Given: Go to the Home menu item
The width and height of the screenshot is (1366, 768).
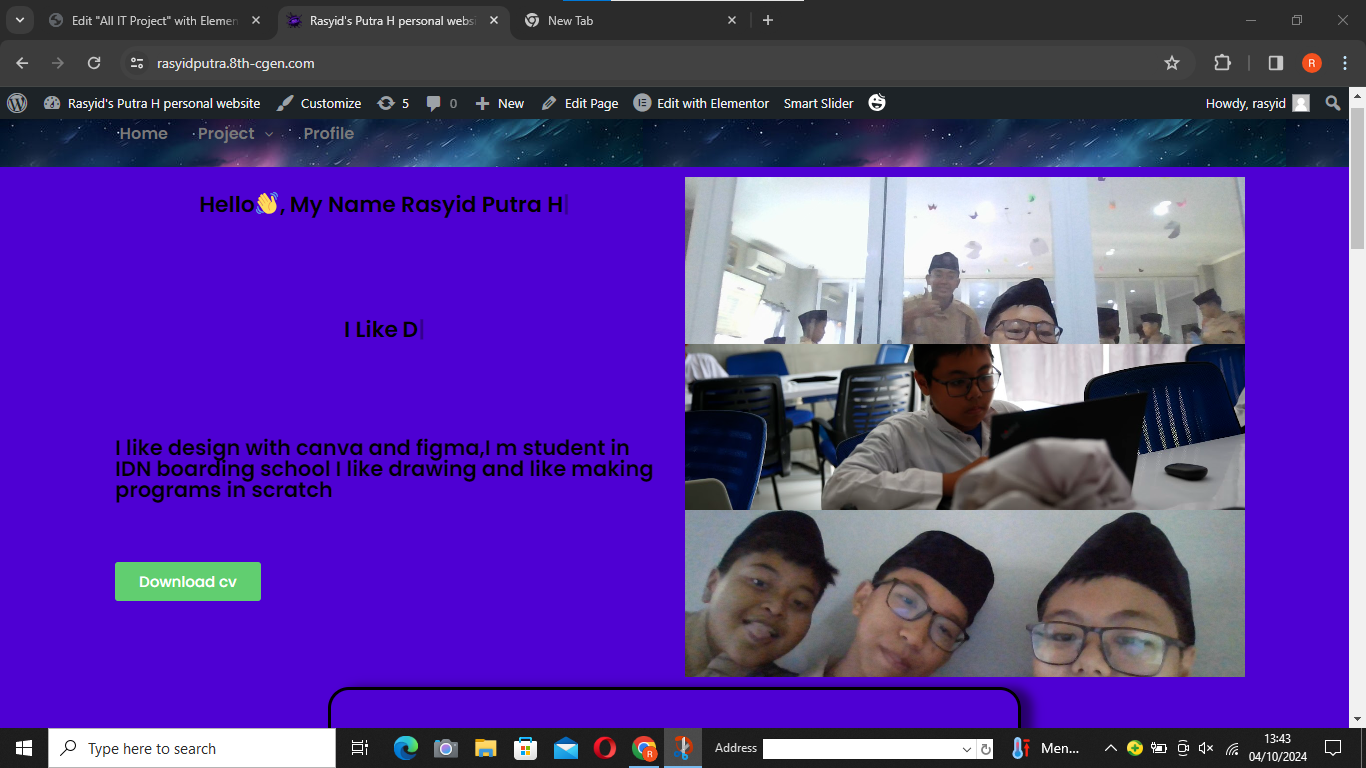Looking at the screenshot, I should (143, 133).
